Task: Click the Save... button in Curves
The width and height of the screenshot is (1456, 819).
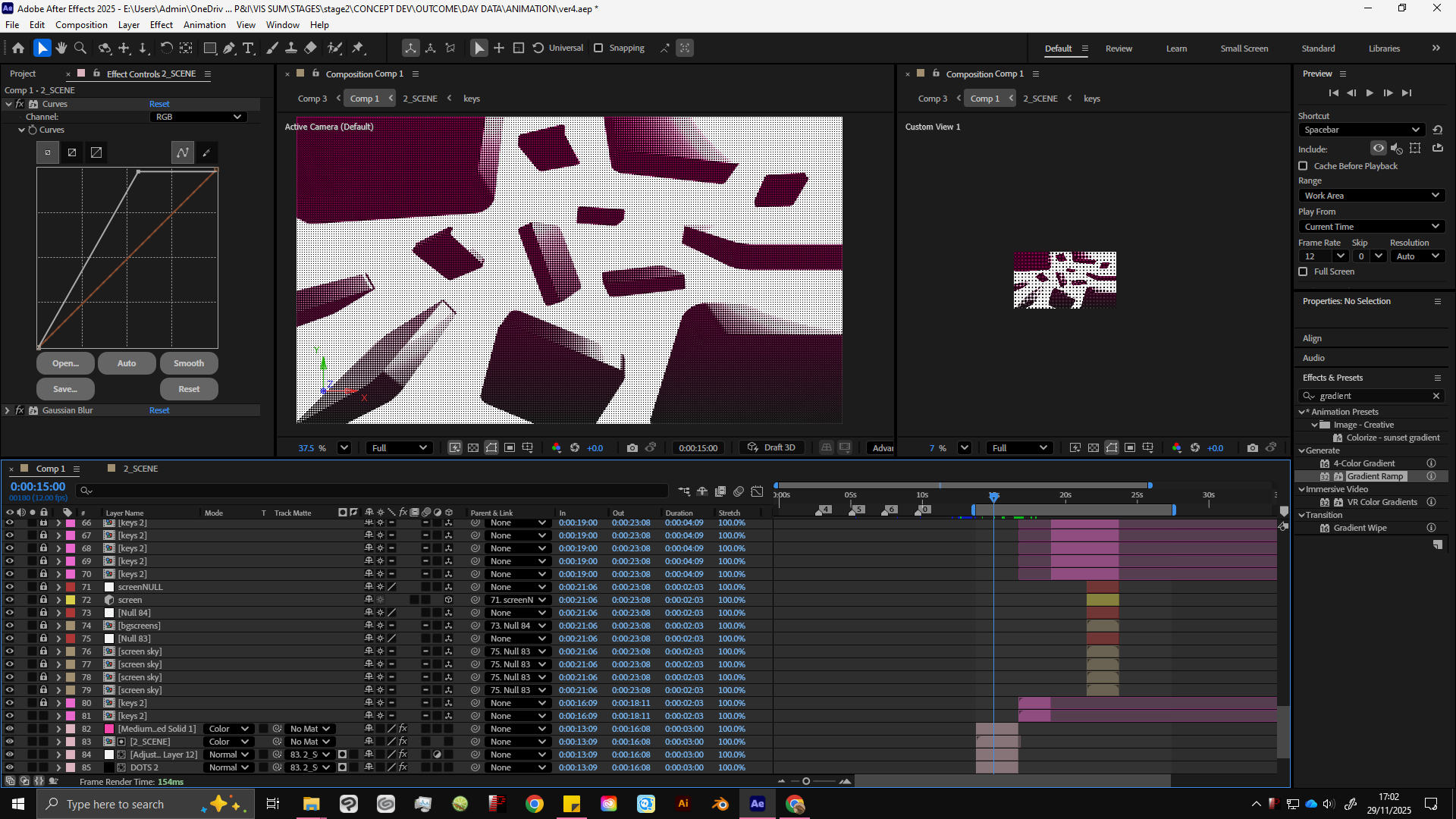Action: (65, 389)
